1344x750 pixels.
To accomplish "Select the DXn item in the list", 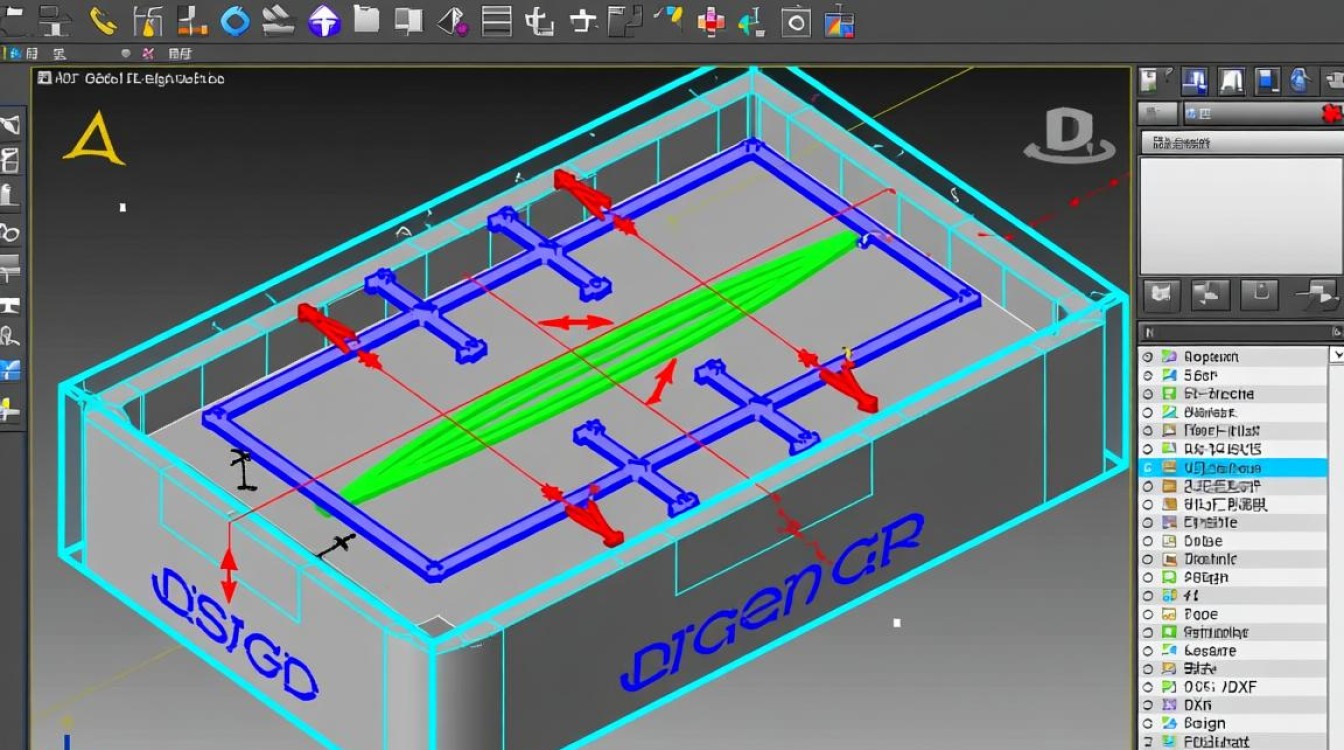I will (x=1198, y=705).
